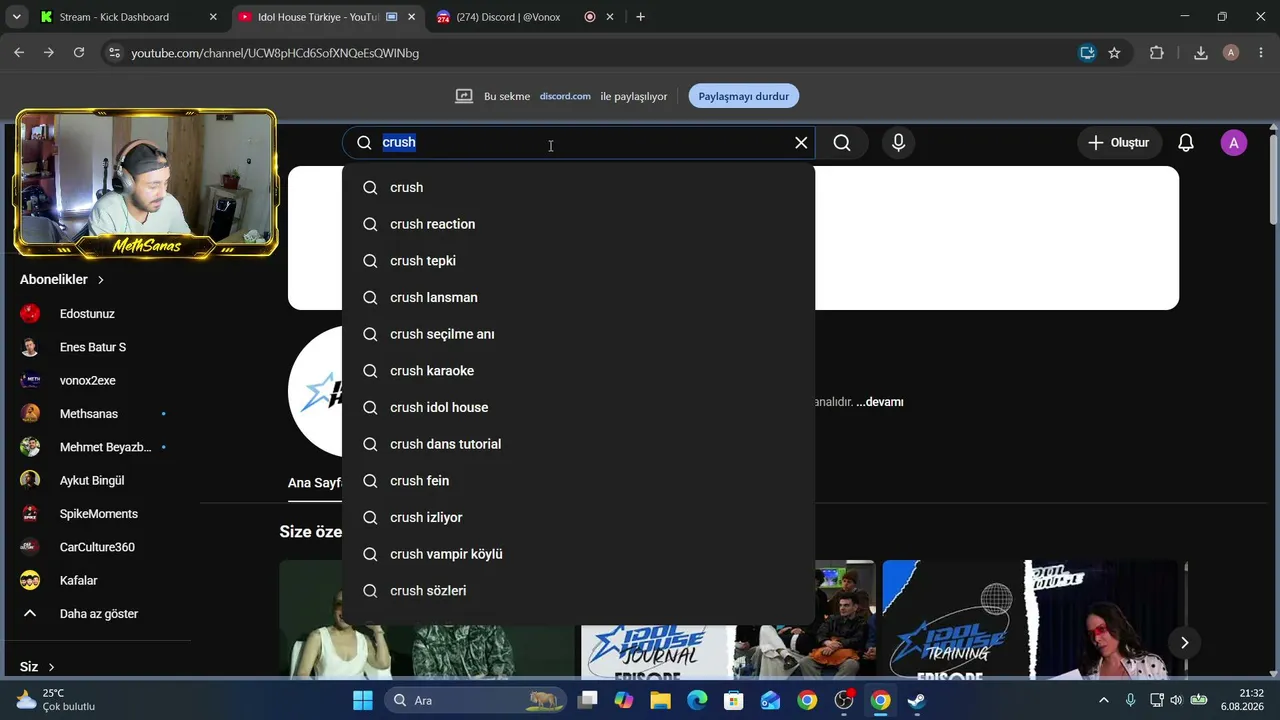The width and height of the screenshot is (1280, 720).
Task: Select the 'crush fein' suggestion
Action: [x=578, y=481]
